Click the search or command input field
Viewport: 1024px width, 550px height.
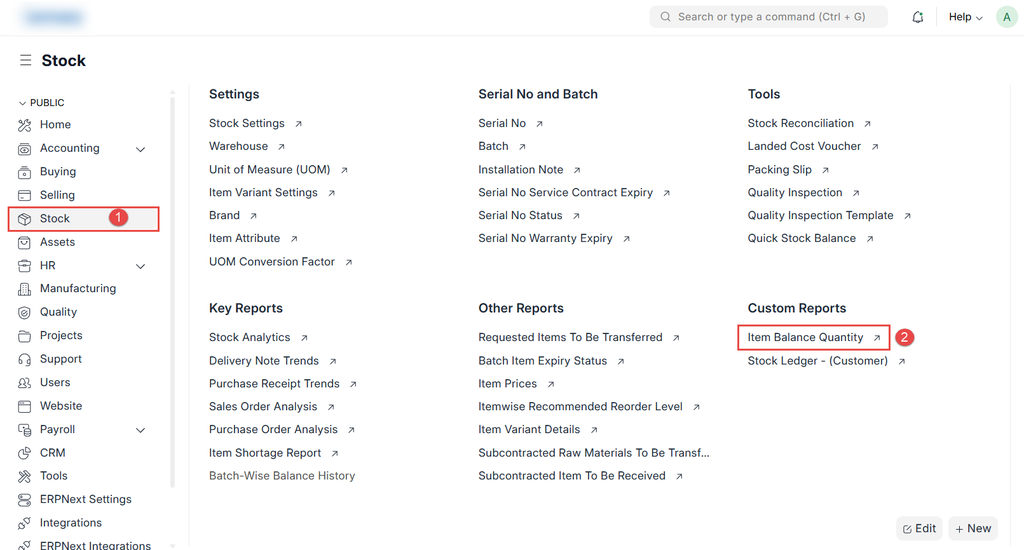point(768,17)
